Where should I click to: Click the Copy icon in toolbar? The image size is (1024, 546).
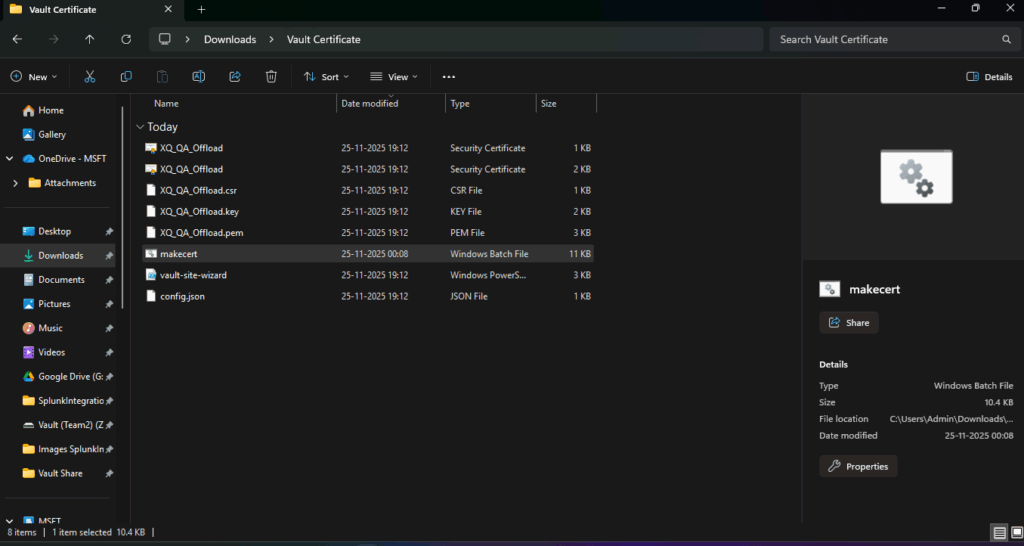(126, 77)
